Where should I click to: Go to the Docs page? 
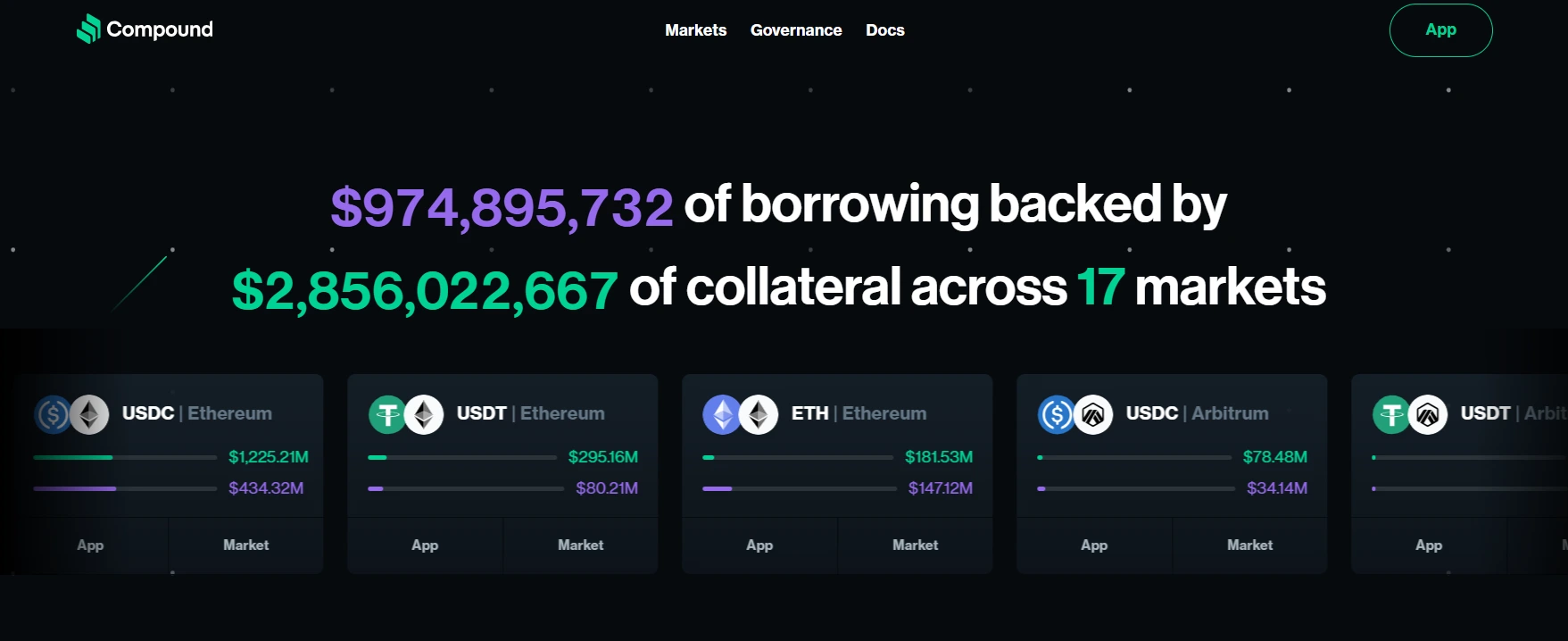(884, 30)
